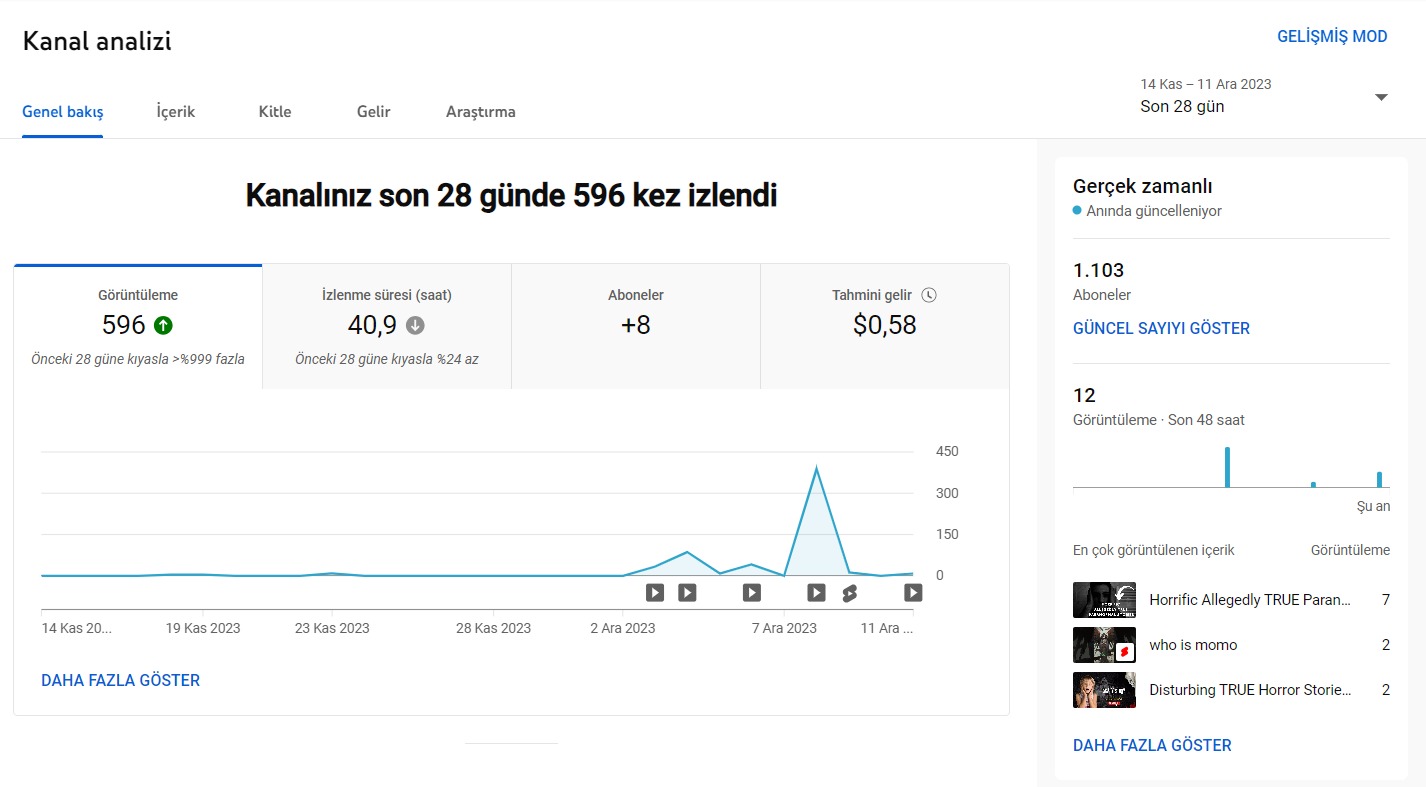Select the Aboneler +8 metric card
This screenshot has width=1426, height=787.
click(636, 327)
